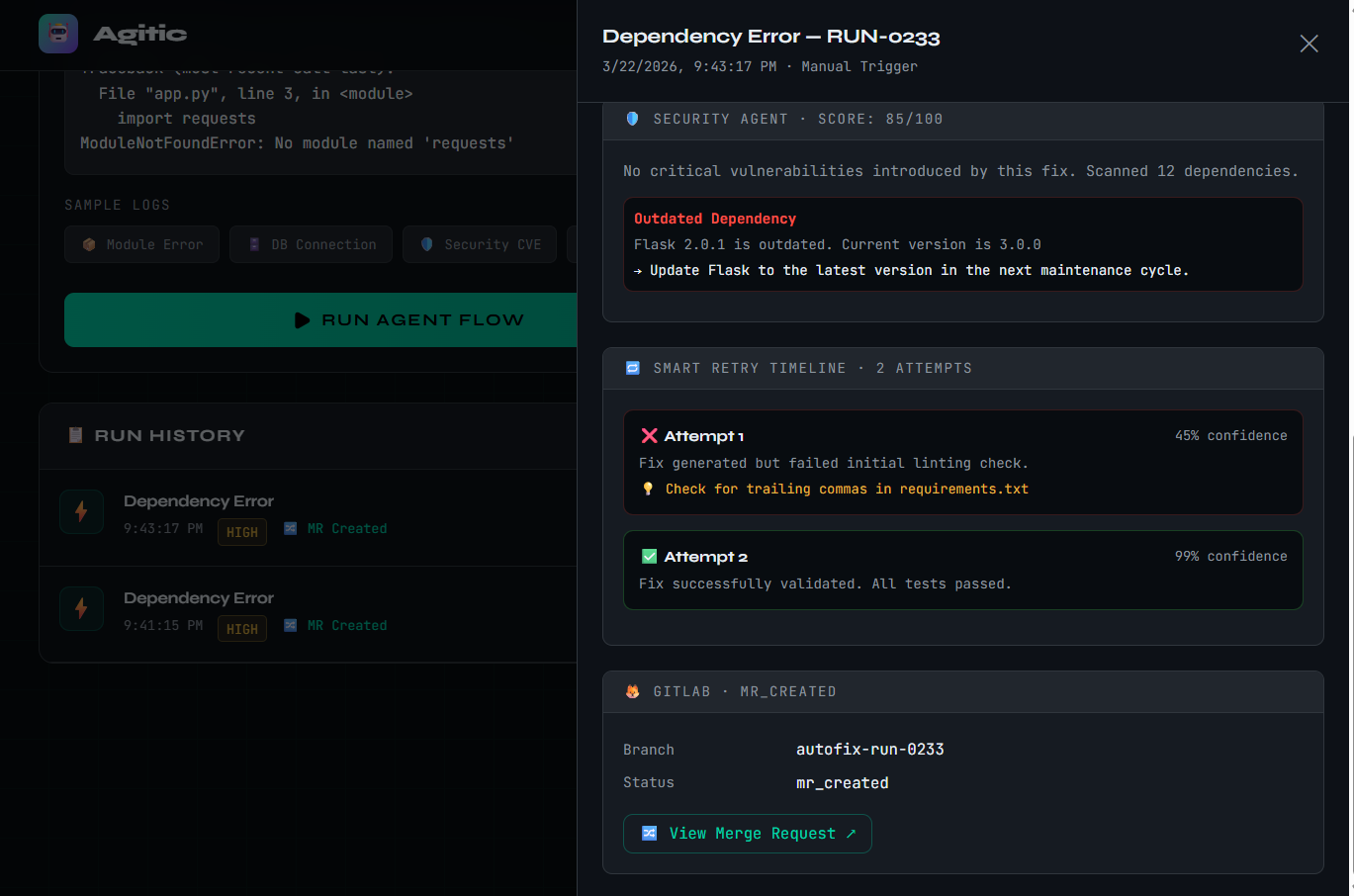Click the Smart Retry Timeline loop icon
This screenshot has height=896, width=1354.
click(x=633, y=368)
